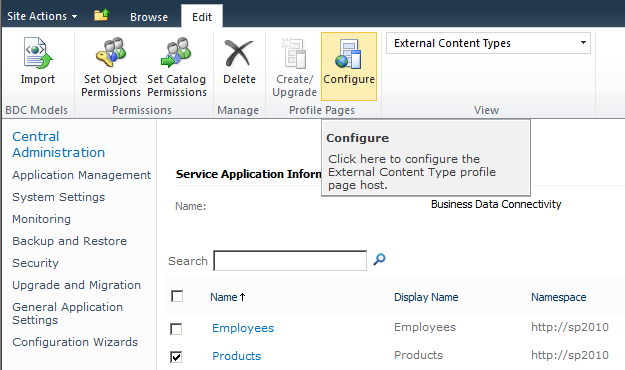Image resolution: width=625 pixels, height=370 pixels.
Task: Sort by Namespace column header
Action: pyautogui.click(x=558, y=297)
